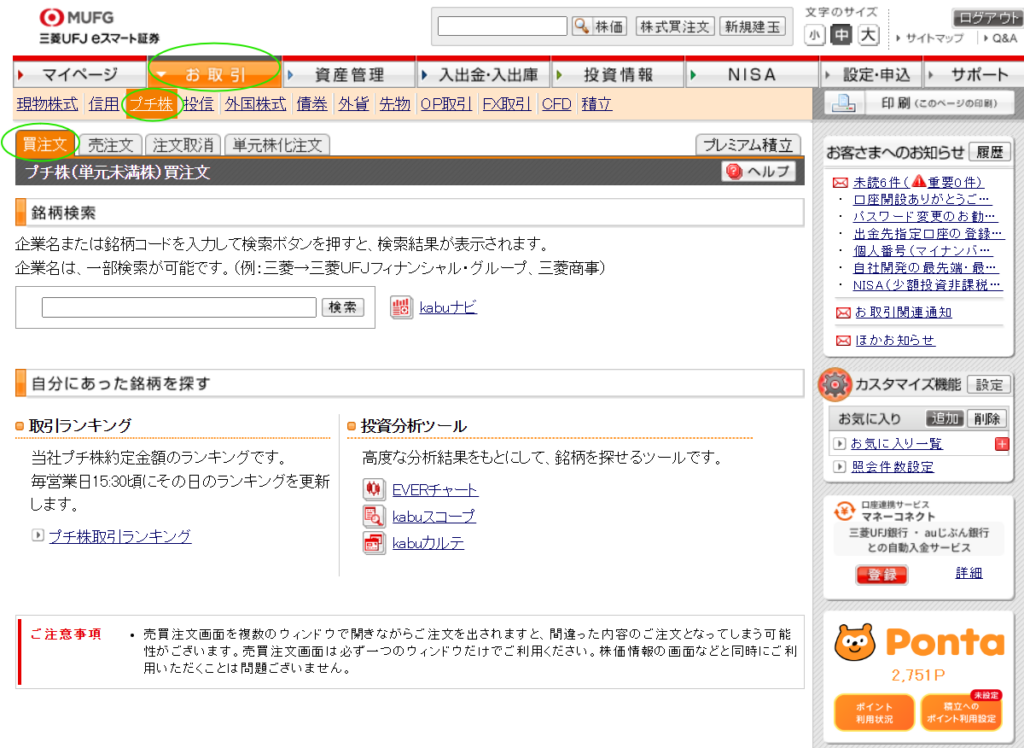Click the red plus icon beside お気に入り一覧
Viewport: 1024px width, 748px height.
[x=1002, y=444]
